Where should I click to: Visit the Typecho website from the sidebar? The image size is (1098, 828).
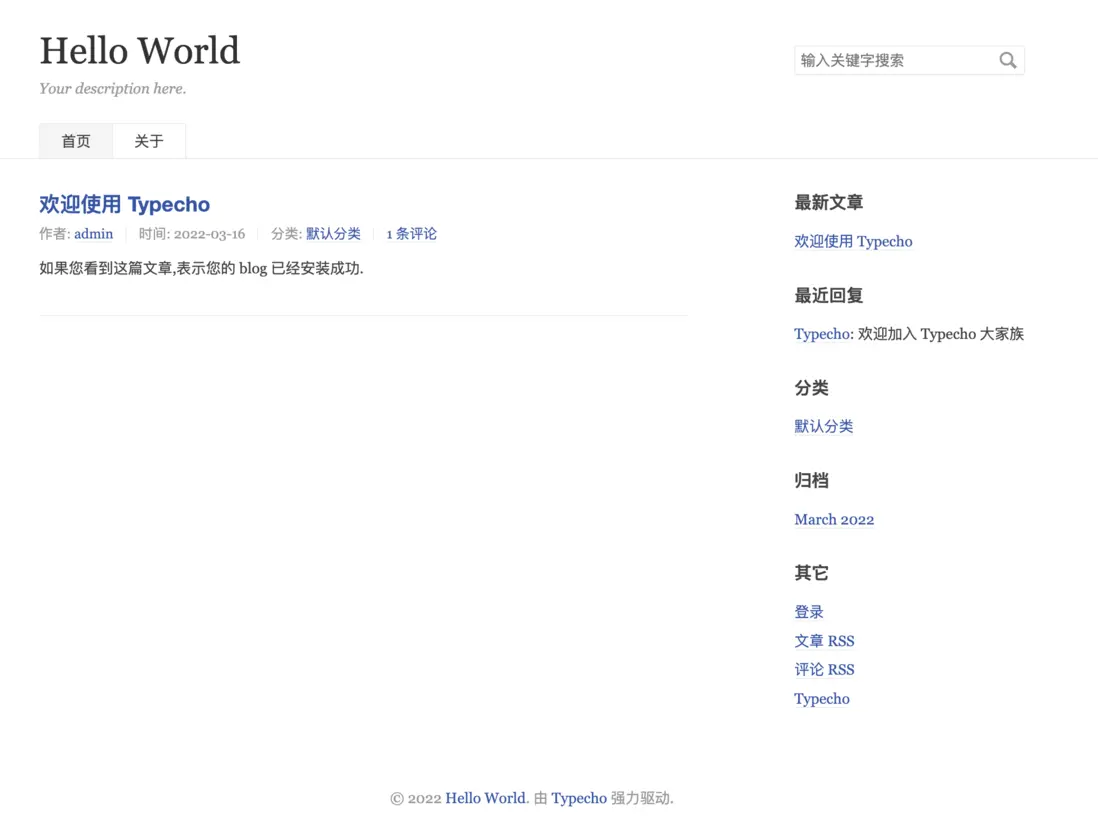[821, 698]
